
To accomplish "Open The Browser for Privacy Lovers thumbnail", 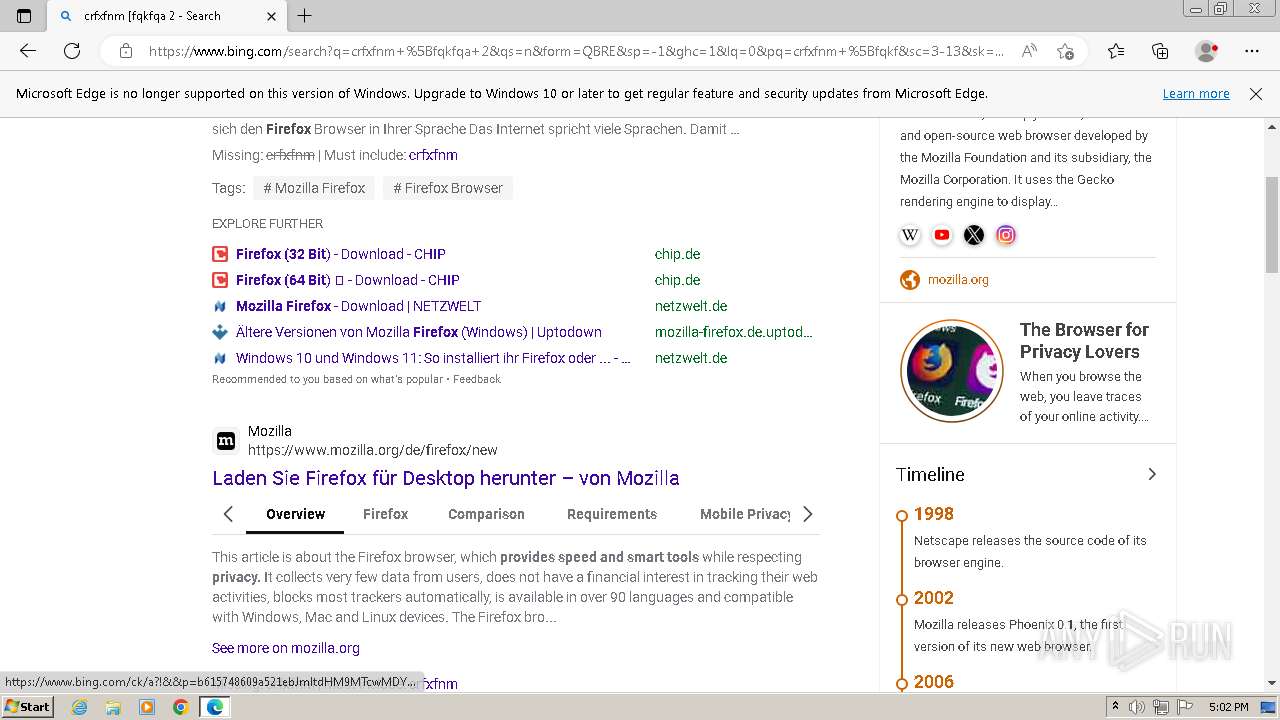I will pos(952,371).
